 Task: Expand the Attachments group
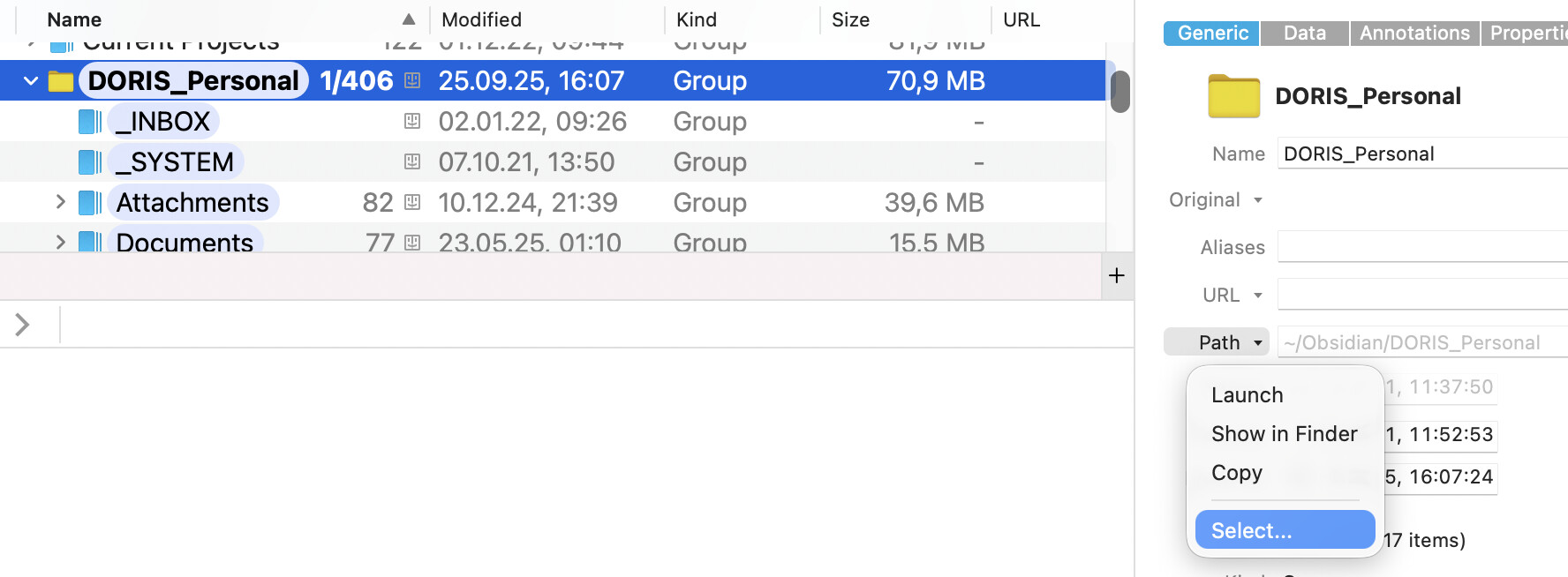(x=60, y=202)
